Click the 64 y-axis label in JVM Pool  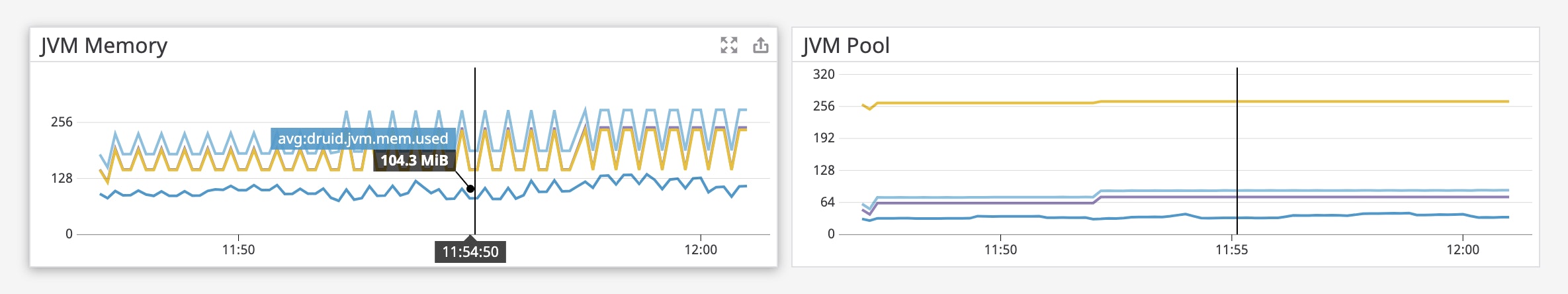(827, 202)
